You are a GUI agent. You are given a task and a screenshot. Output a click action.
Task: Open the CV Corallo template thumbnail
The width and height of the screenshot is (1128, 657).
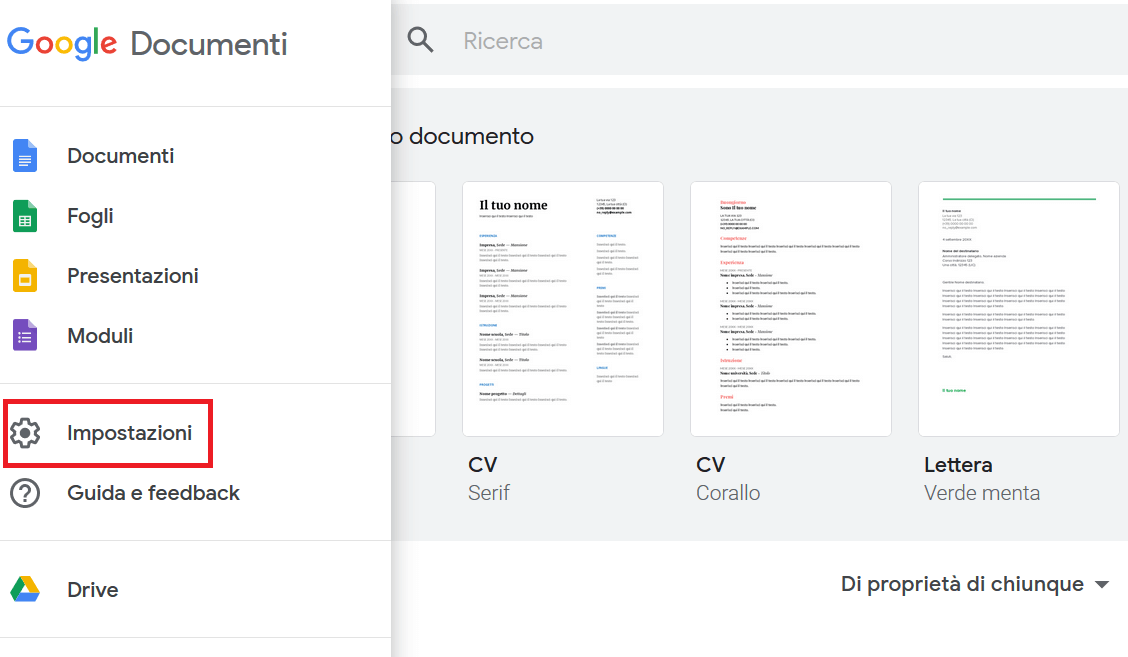click(791, 309)
